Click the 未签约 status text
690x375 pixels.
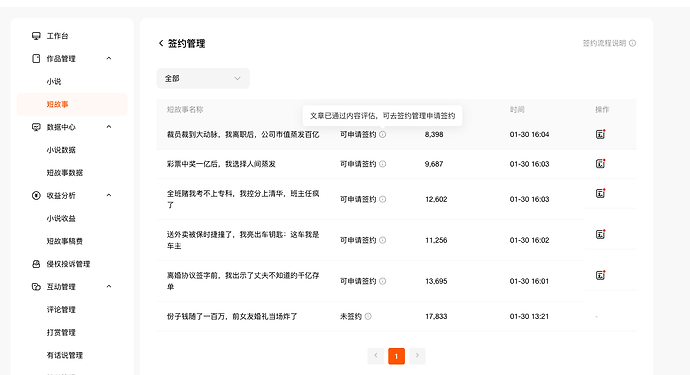pyautogui.click(x=351, y=316)
